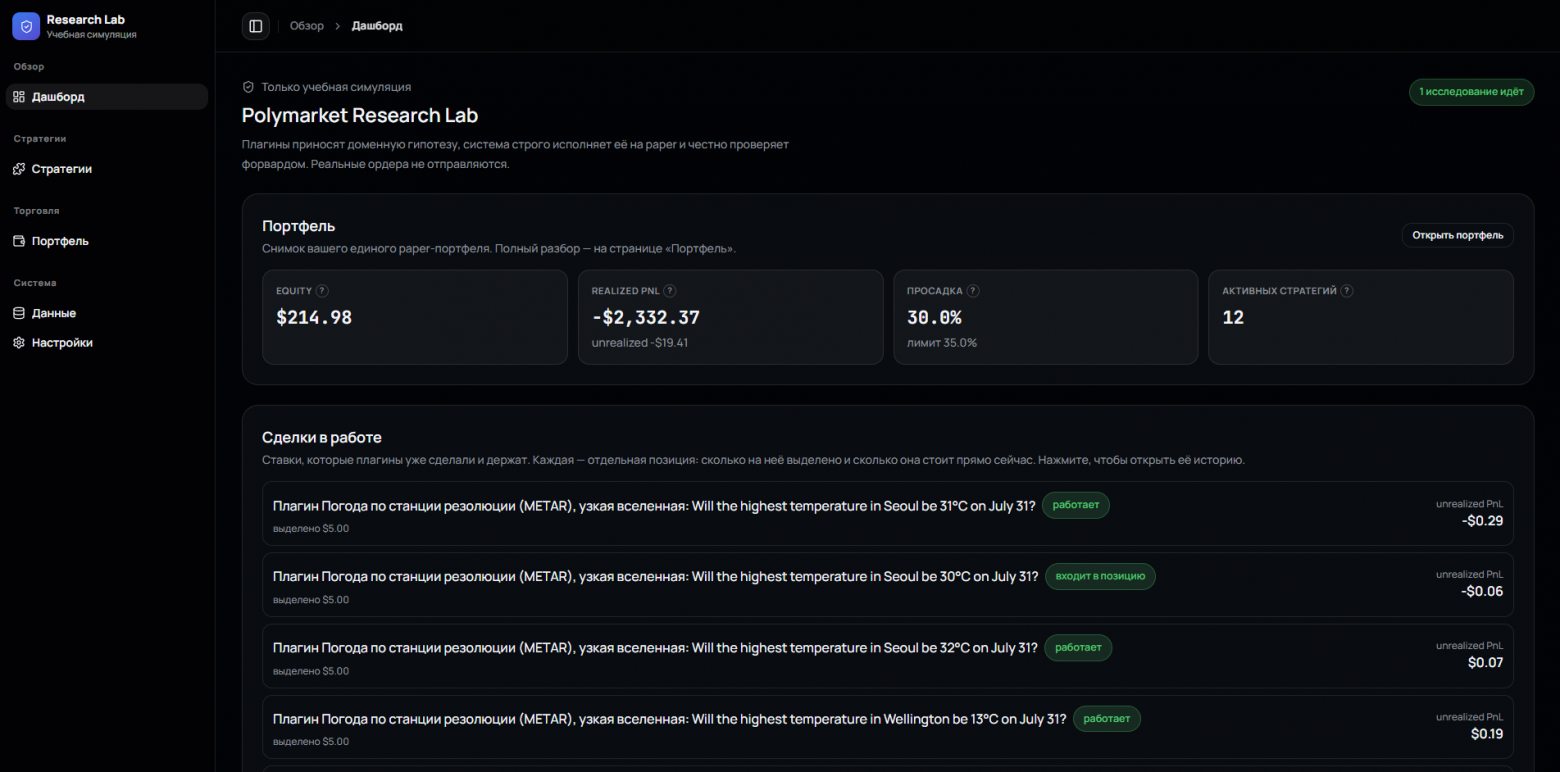Open the Дашборд sidebar item
Screen dimensions: 1560x772
pos(107,97)
